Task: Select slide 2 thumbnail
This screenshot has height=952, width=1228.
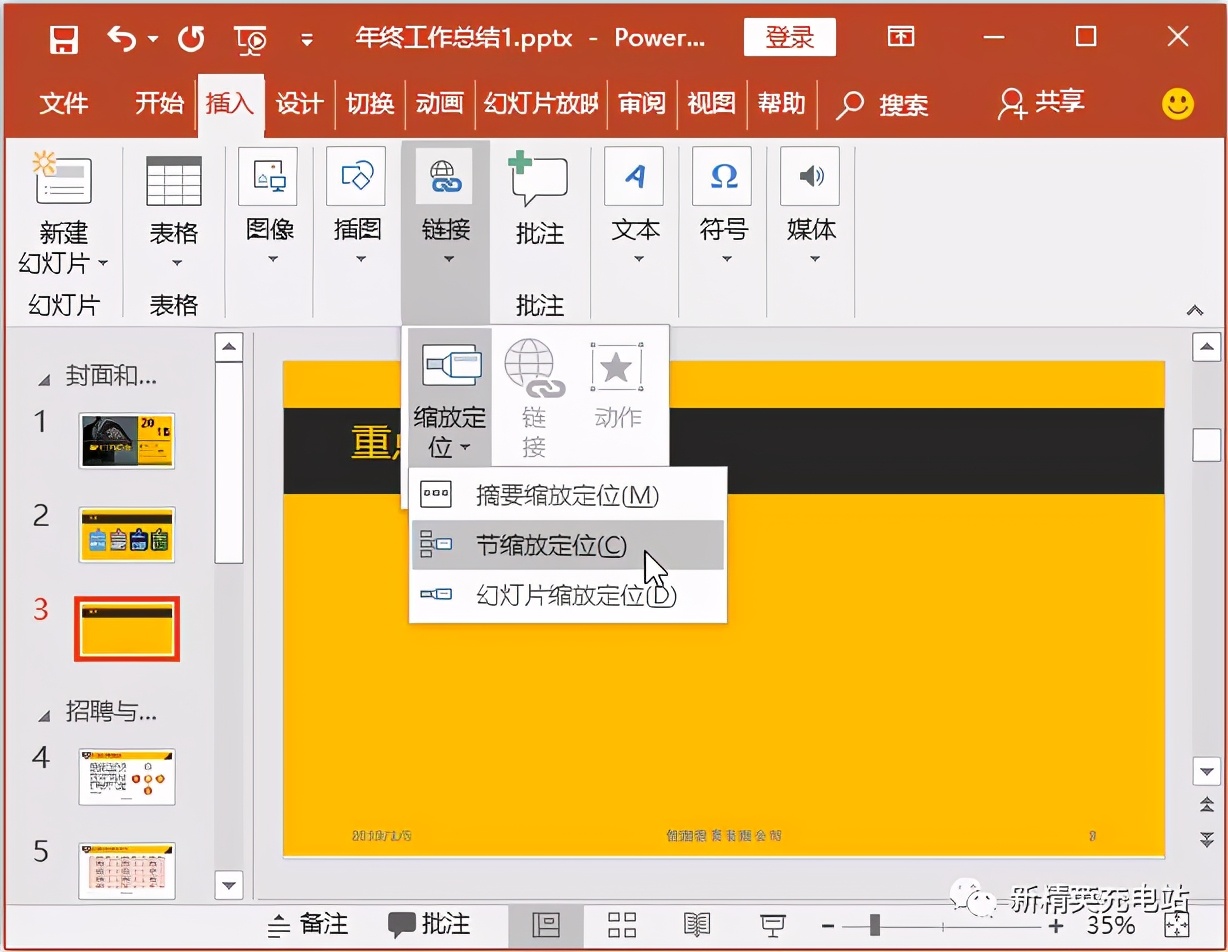Action: pyautogui.click(x=127, y=533)
